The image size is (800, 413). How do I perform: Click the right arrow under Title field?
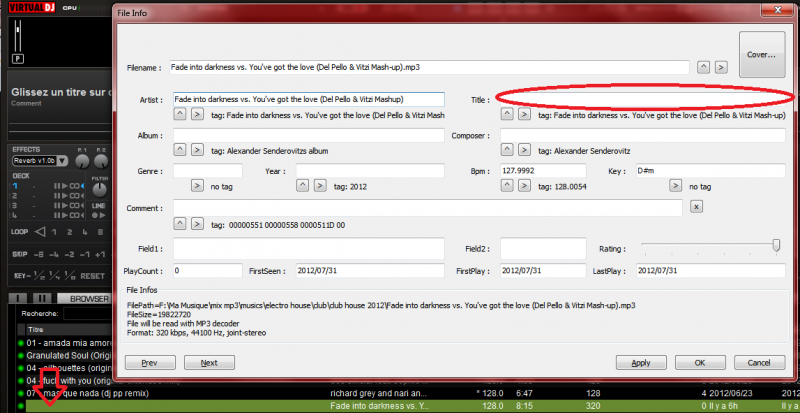click(524, 114)
